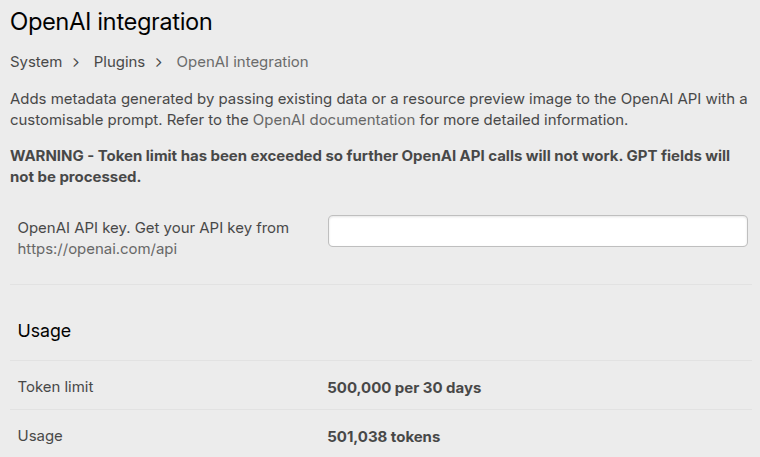Viewport: 760px width, 457px height.
Task: Focus the OpenAI API key input field
Action: (537, 231)
